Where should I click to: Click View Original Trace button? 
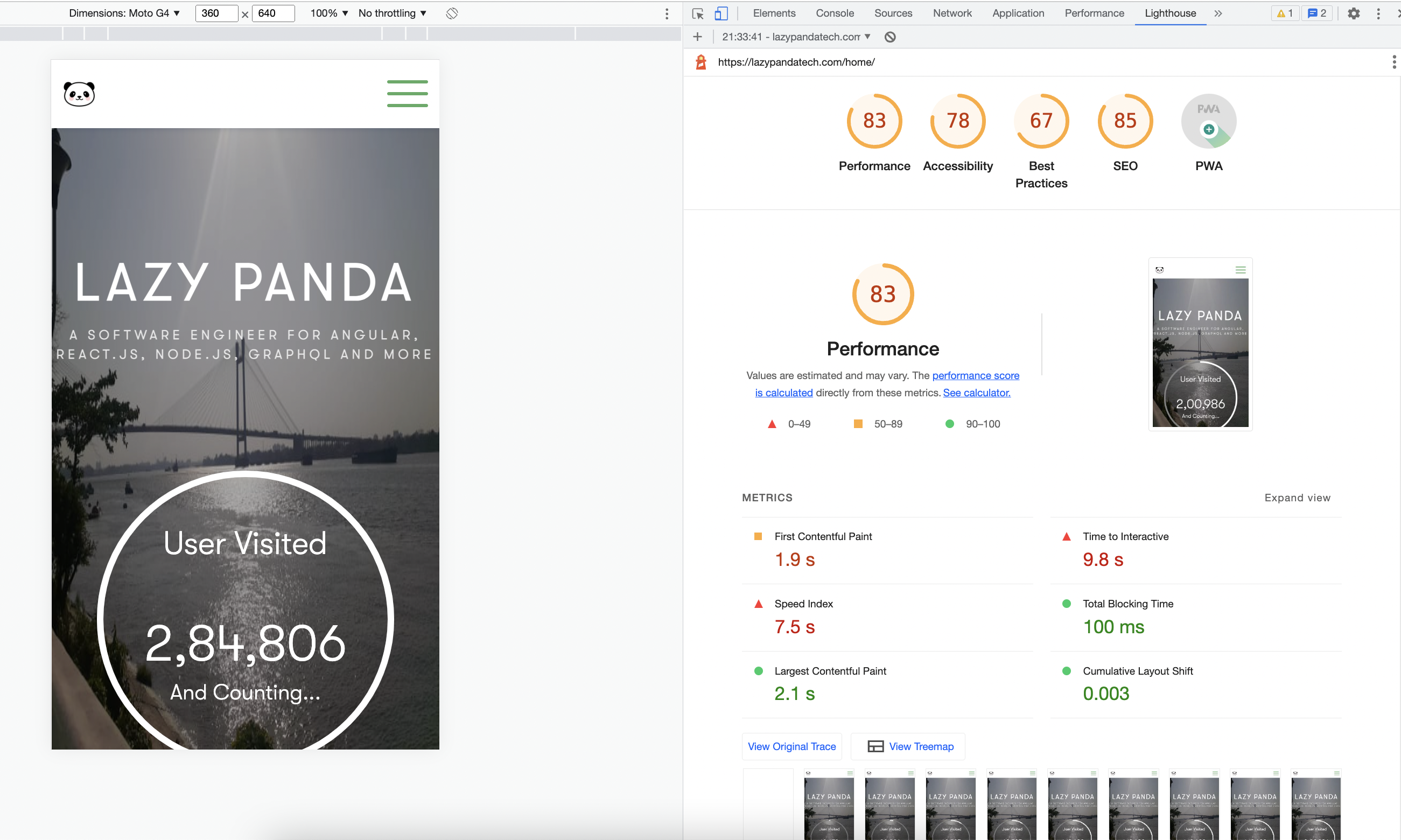click(791, 747)
